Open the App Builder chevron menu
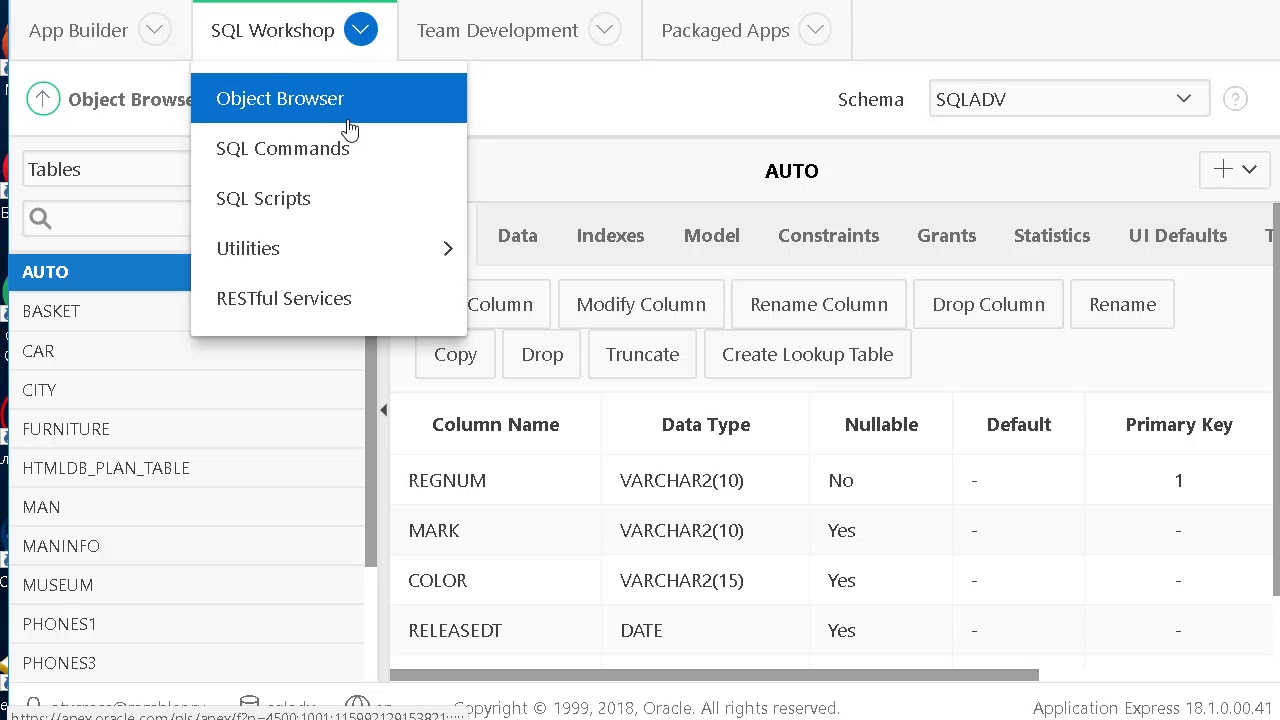Image resolution: width=1280 pixels, height=720 pixels. coord(154,30)
